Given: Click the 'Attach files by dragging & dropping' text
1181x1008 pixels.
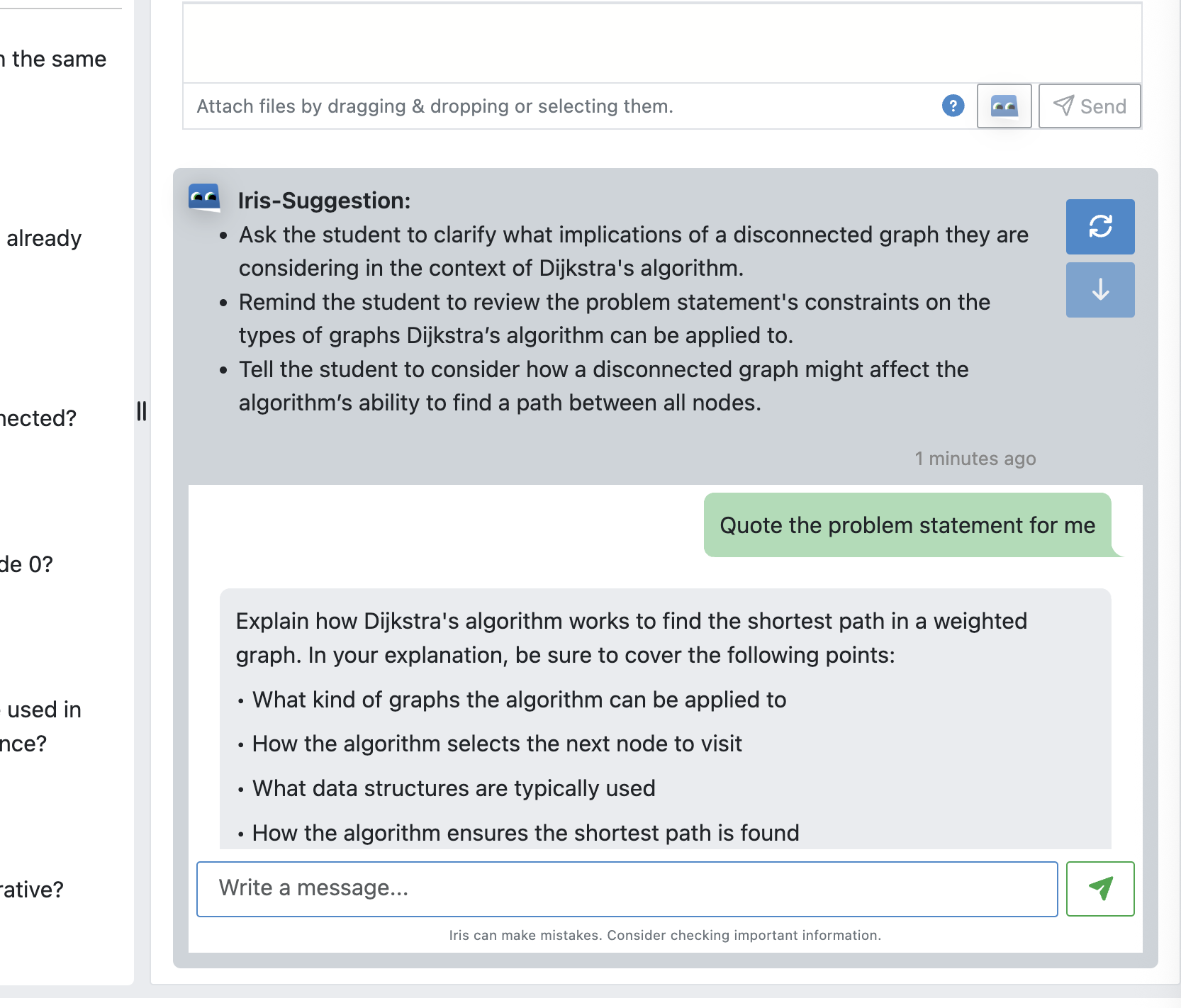Looking at the screenshot, I should [435, 106].
